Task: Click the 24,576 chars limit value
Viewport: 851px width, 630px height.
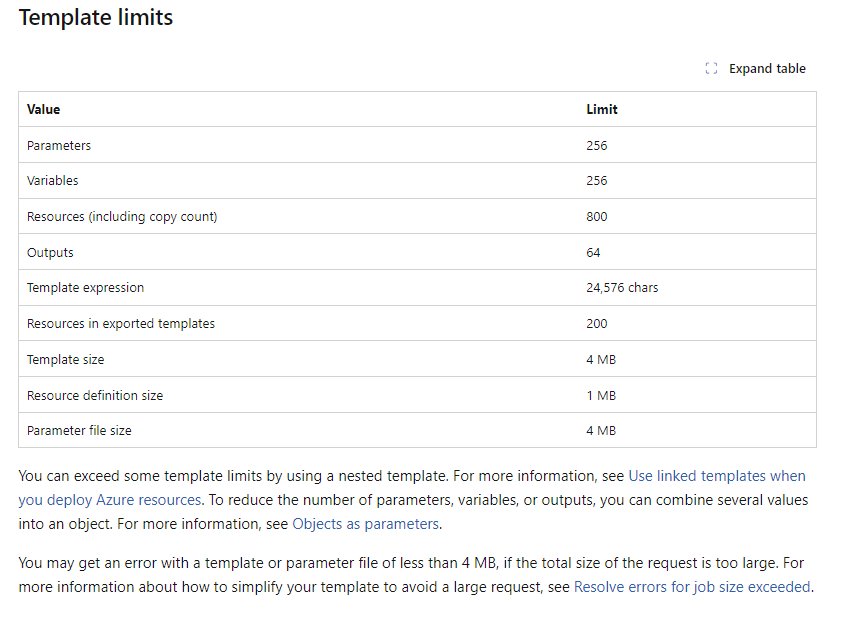Action: tap(622, 288)
